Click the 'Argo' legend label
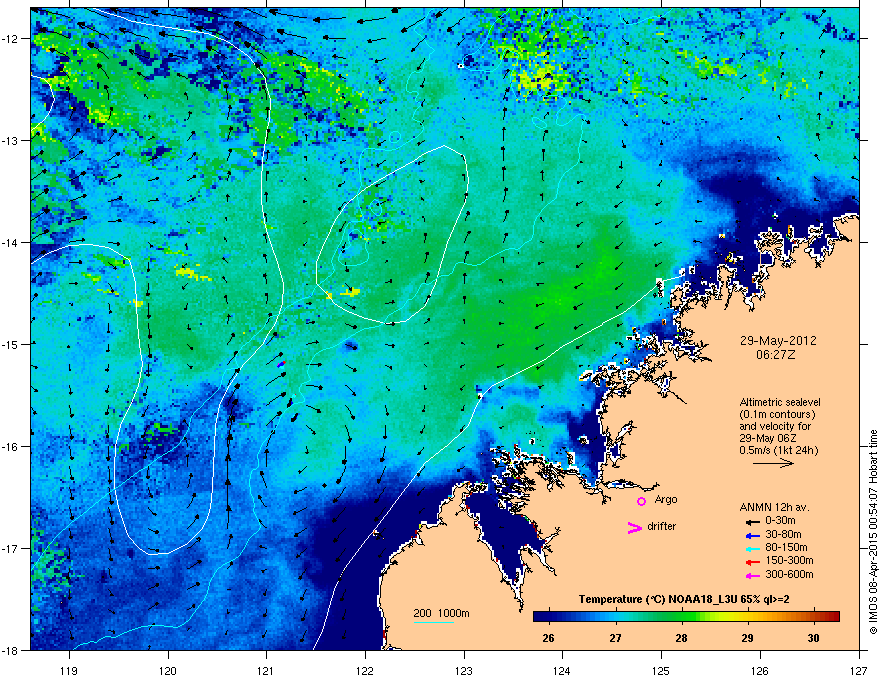This screenshot has width=880, height=680. pos(666,499)
